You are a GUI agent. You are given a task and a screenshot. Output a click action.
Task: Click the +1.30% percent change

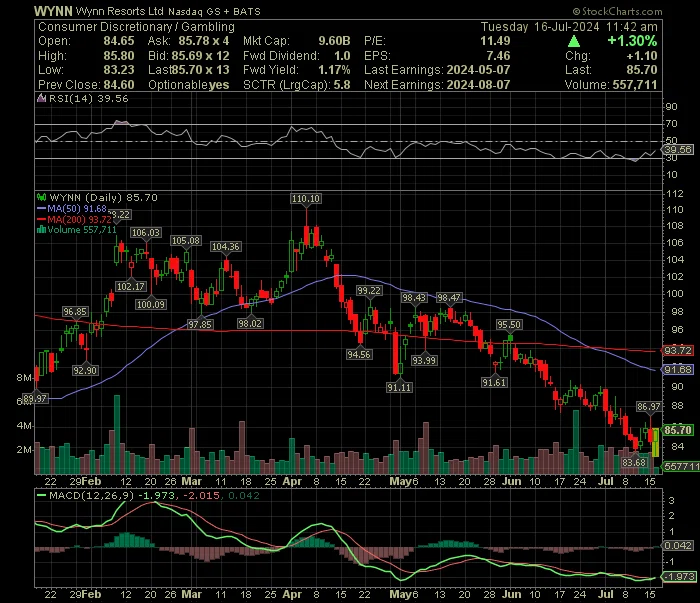pos(632,41)
